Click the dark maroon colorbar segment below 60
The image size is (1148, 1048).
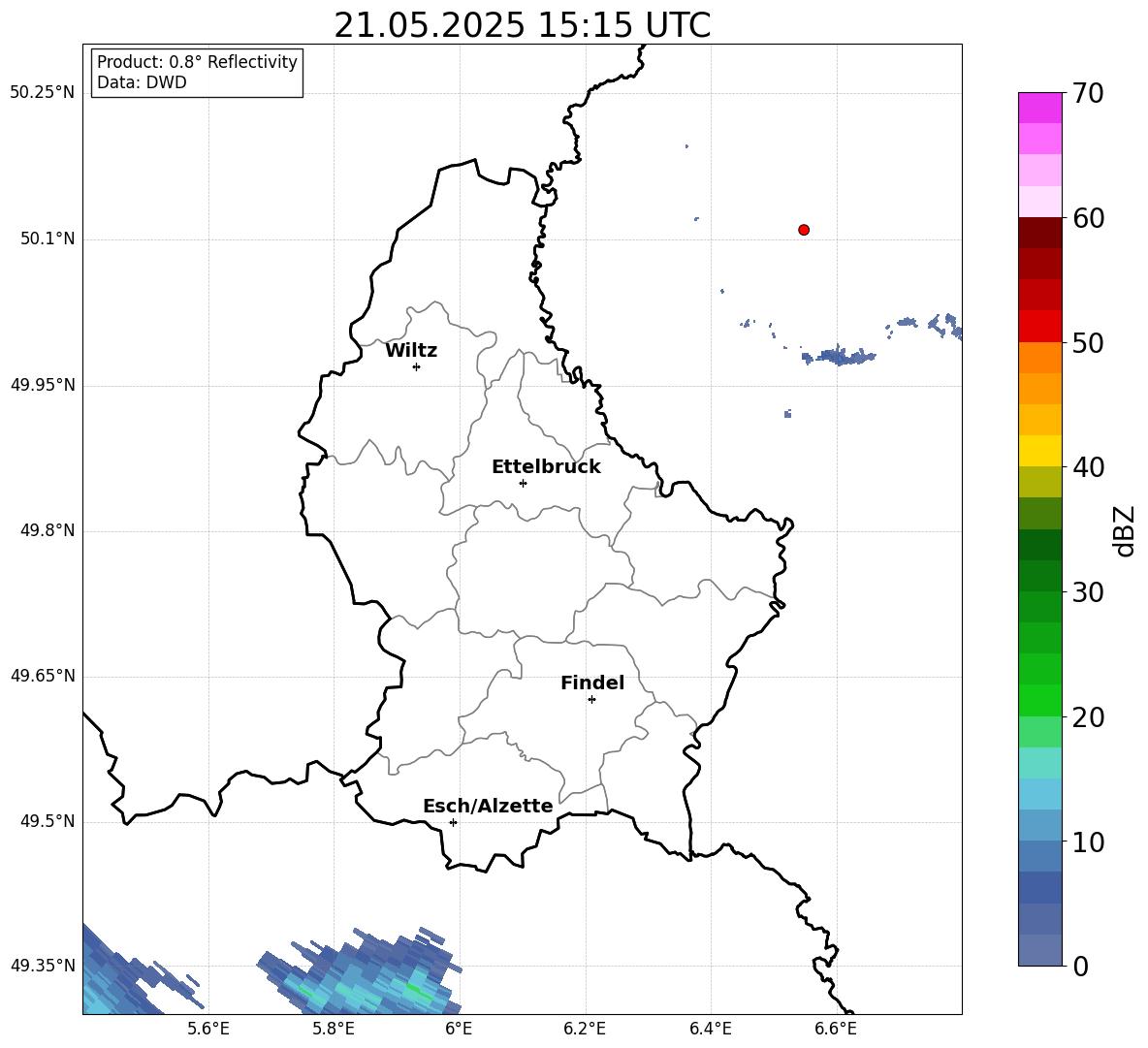(x=1040, y=233)
